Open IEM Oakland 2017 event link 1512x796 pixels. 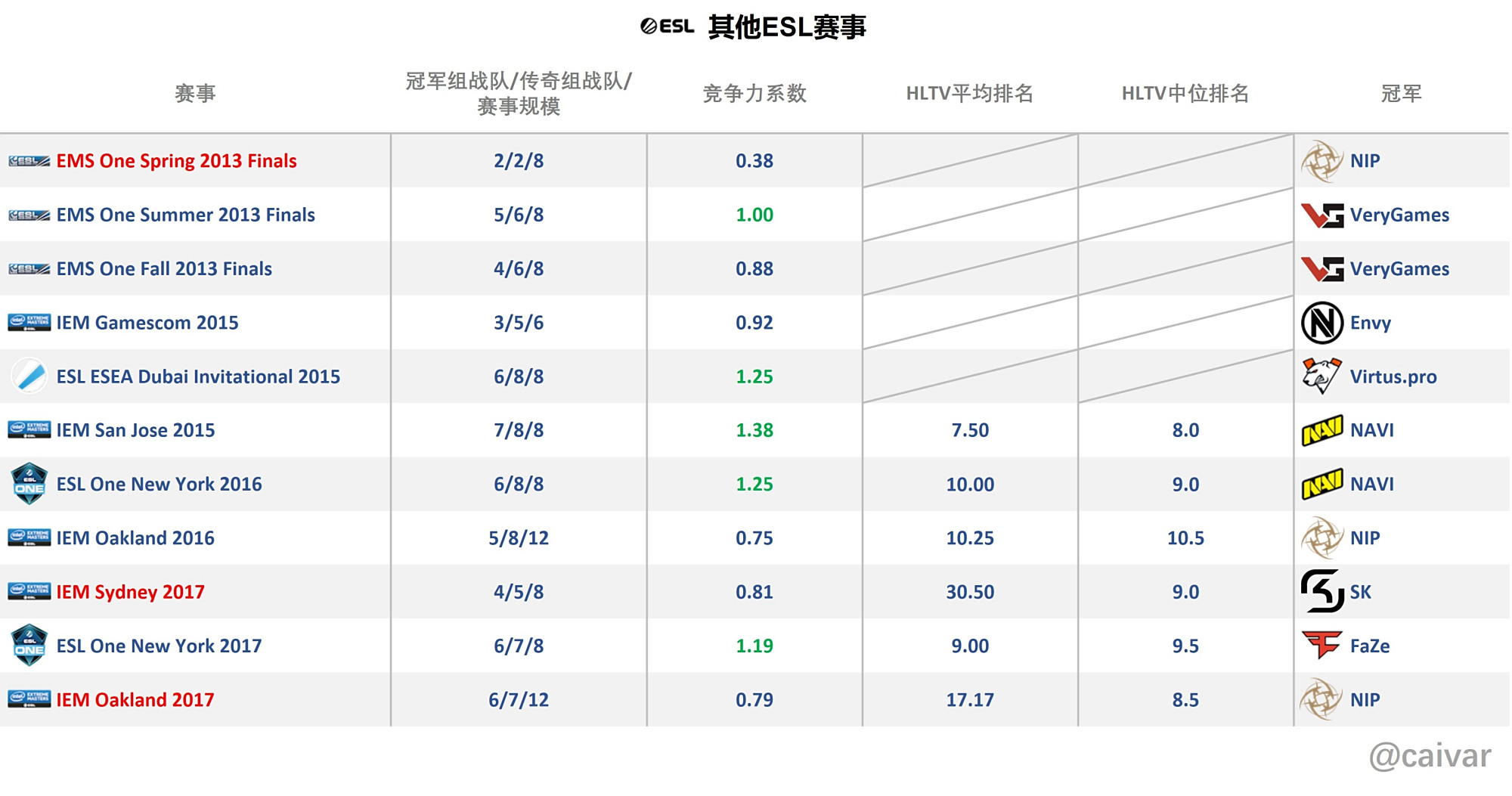coord(135,700)
